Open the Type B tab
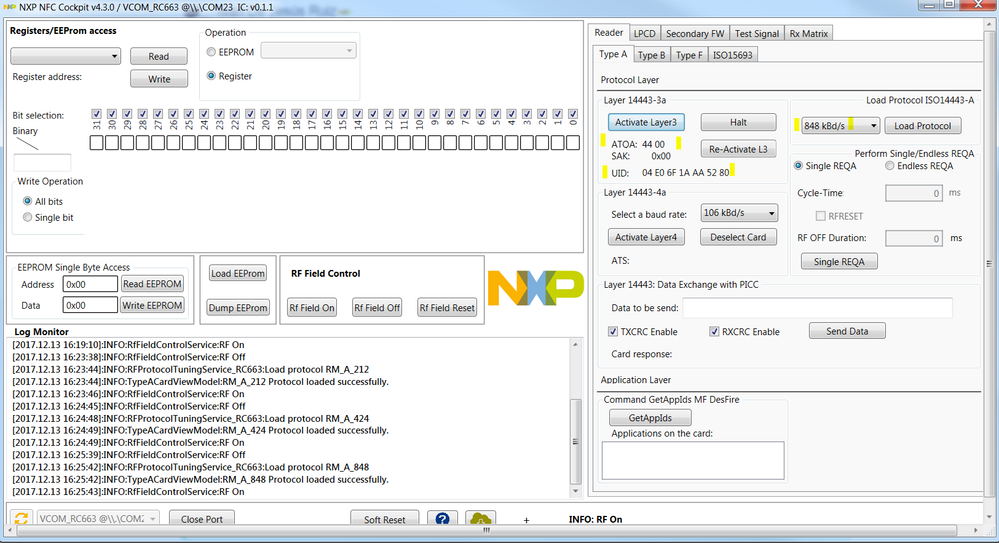 click(x=651, y=55)
